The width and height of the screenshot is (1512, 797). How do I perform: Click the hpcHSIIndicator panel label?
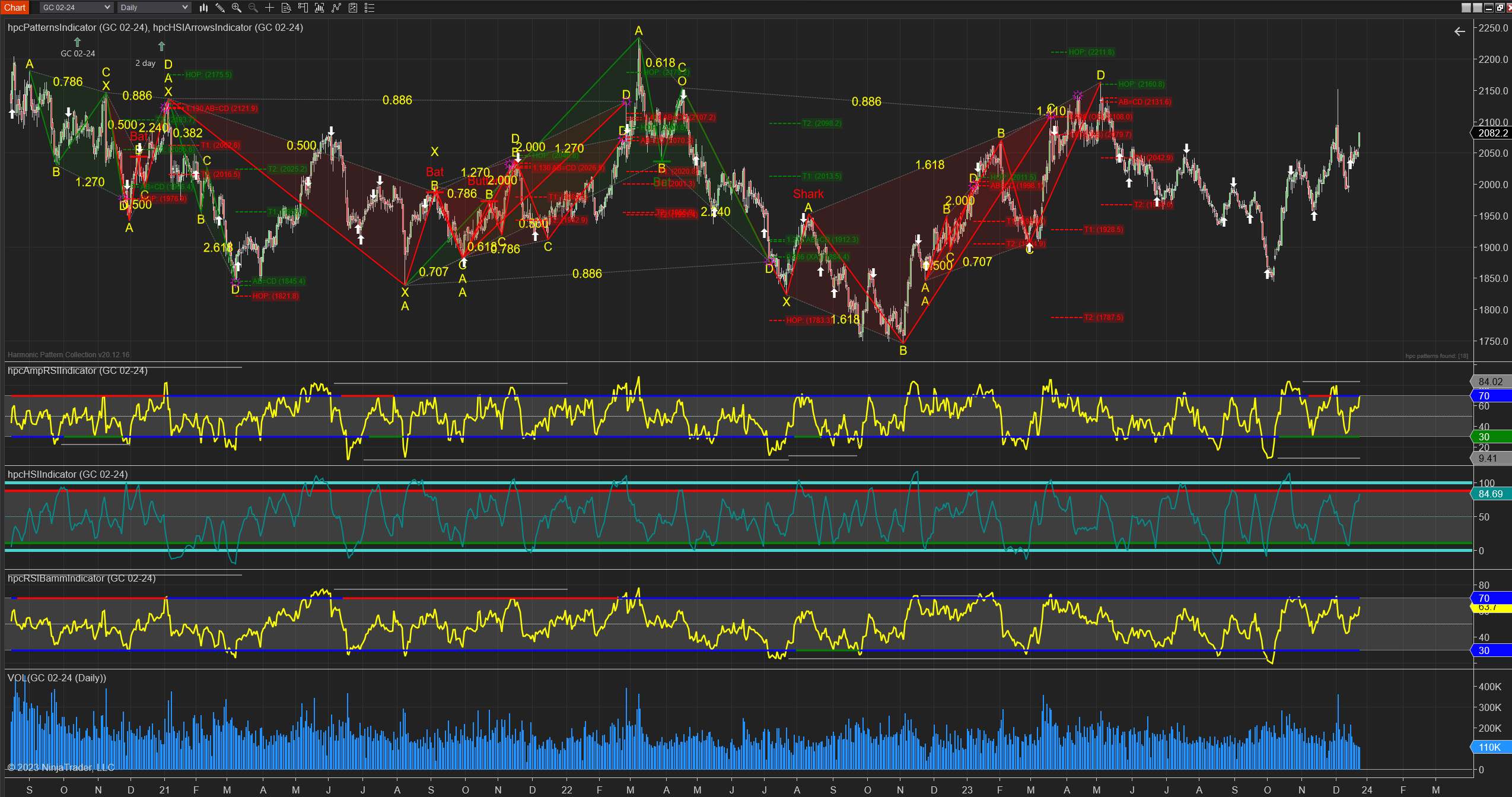[67, 474]
